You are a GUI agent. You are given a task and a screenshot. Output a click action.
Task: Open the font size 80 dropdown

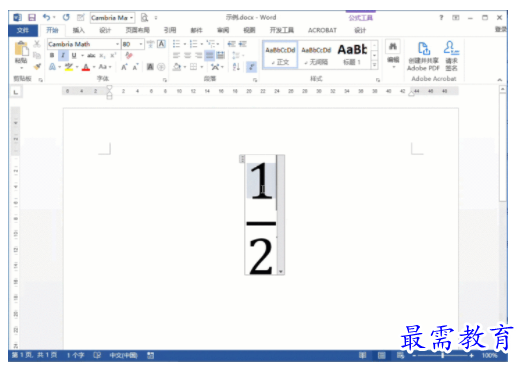[141, 44]
